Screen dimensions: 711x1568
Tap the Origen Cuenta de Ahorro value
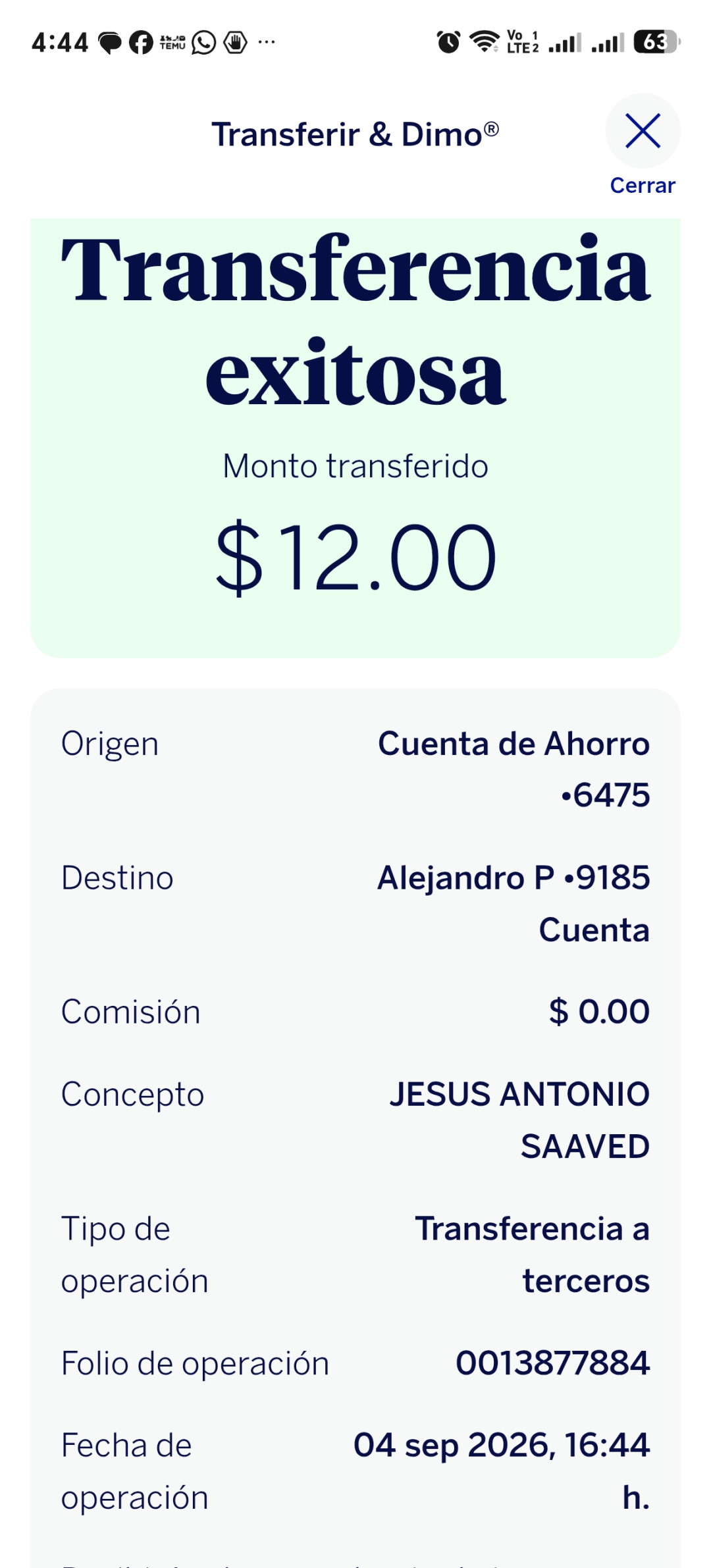[x=513, y=770]
